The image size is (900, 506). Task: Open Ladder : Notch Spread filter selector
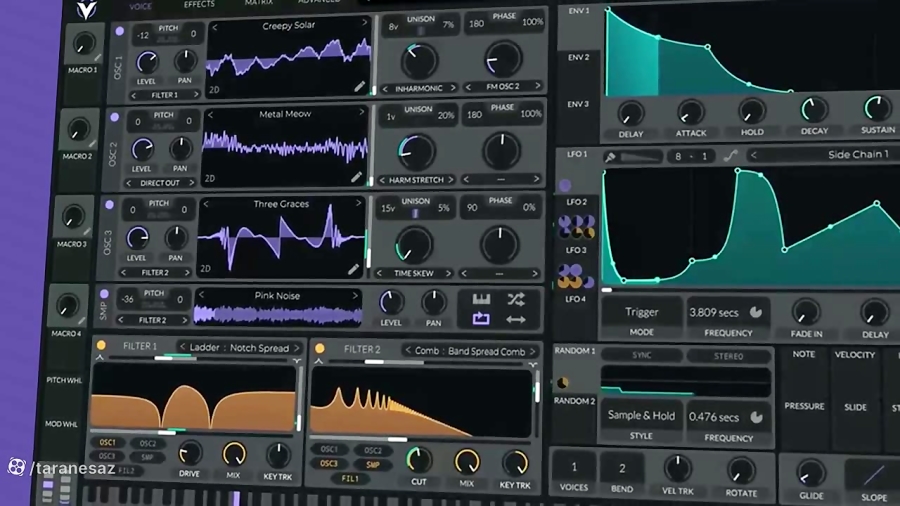(239, 348)
